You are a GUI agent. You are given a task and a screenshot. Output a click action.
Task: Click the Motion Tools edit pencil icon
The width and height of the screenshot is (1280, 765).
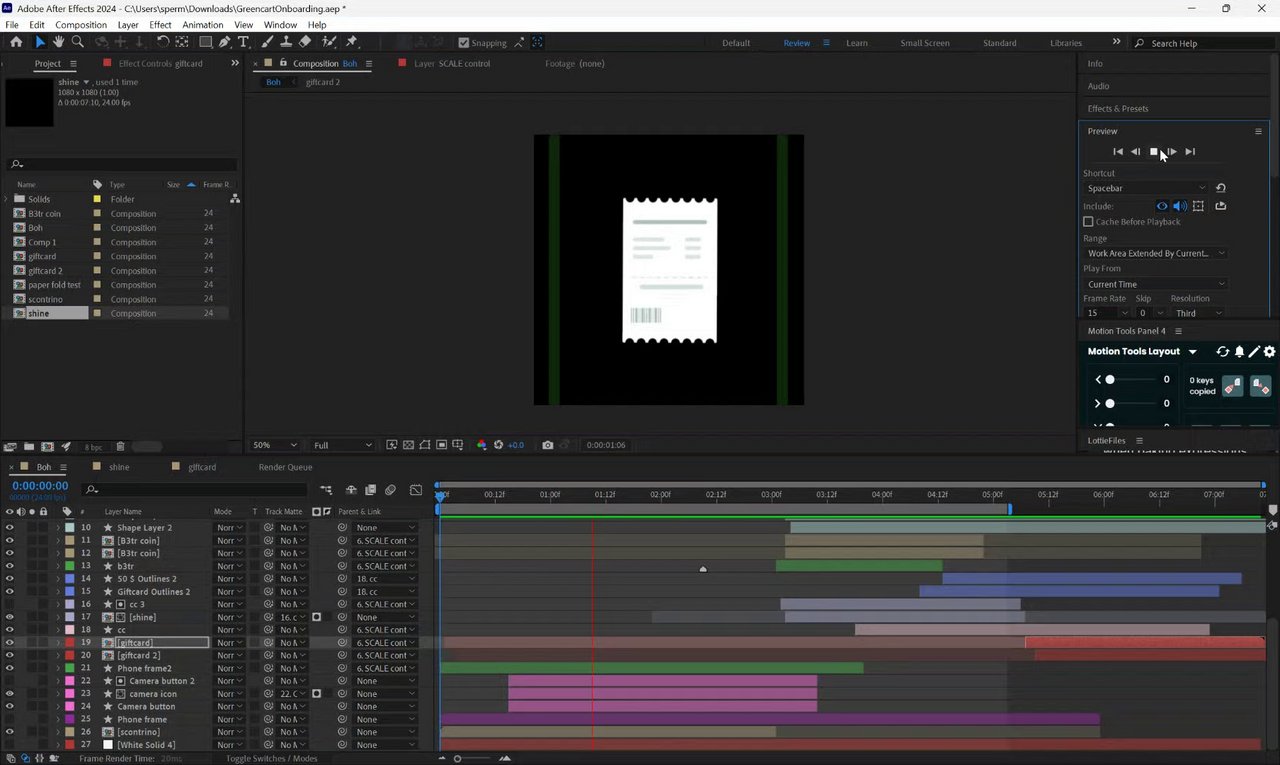click(1254, 352)
